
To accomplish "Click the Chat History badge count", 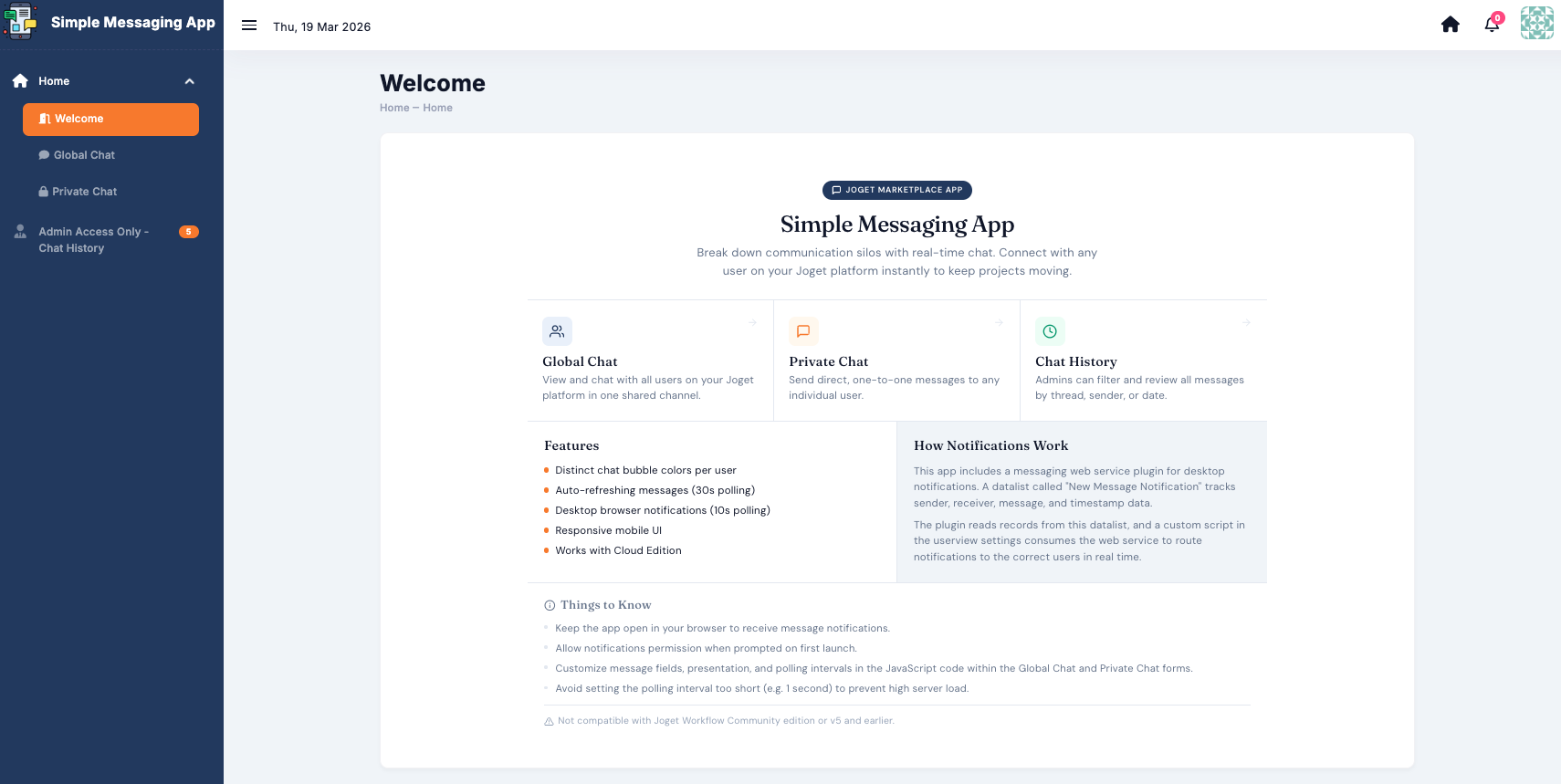I will click(x=188, y=232).
